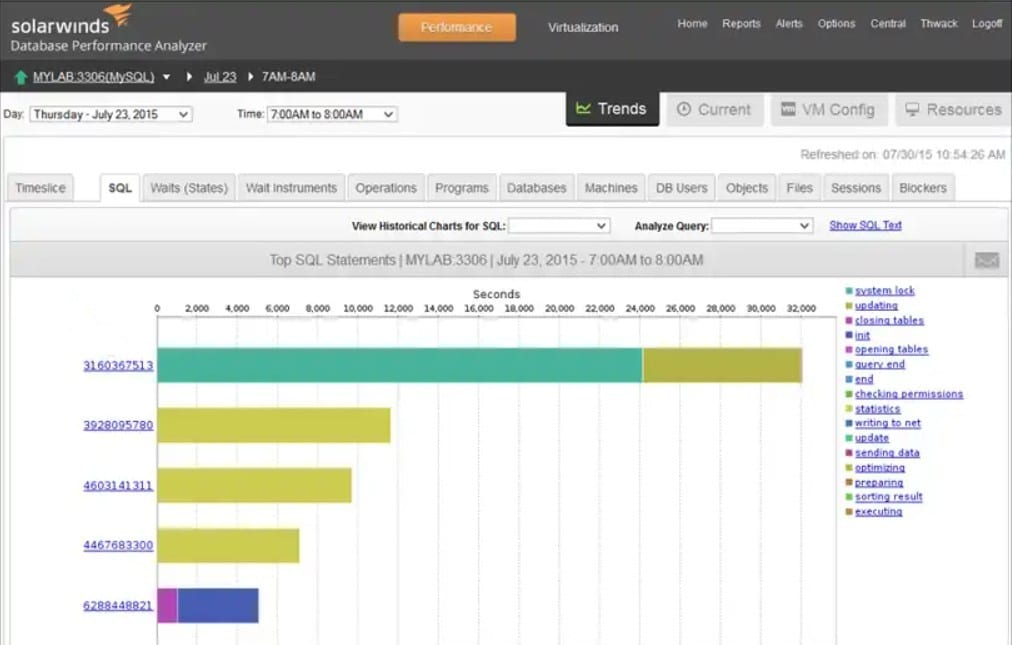The width and height of the screenshot is (1012, 645).
Task: Open View Historical Charts for SQL dropdown
Action: 559,226
